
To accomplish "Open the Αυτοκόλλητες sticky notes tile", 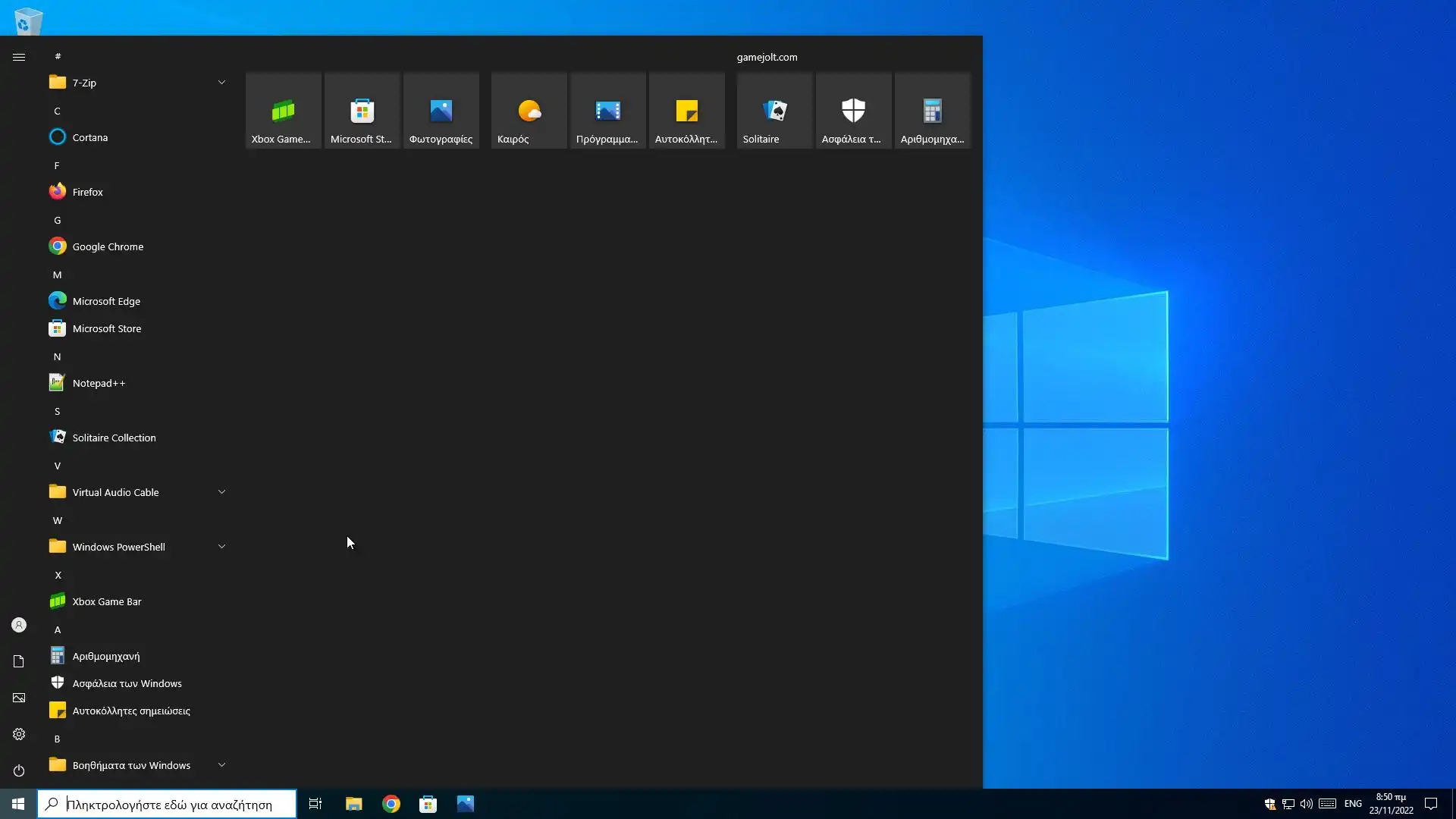I will click(x=686, y=111).
